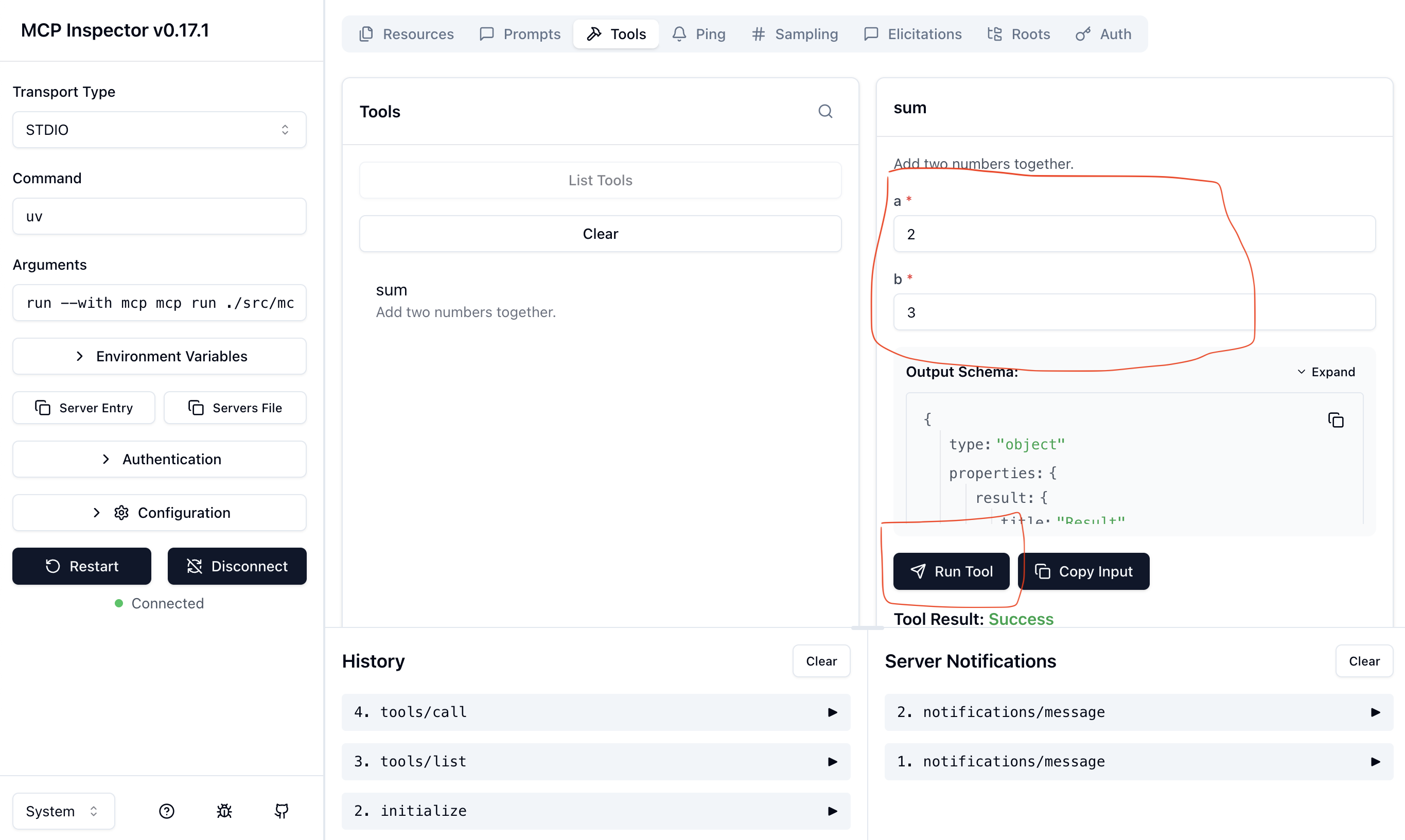Viewport: 1405px width, 840px height.
Task: Click Copy Input button
Action: 1083,571
